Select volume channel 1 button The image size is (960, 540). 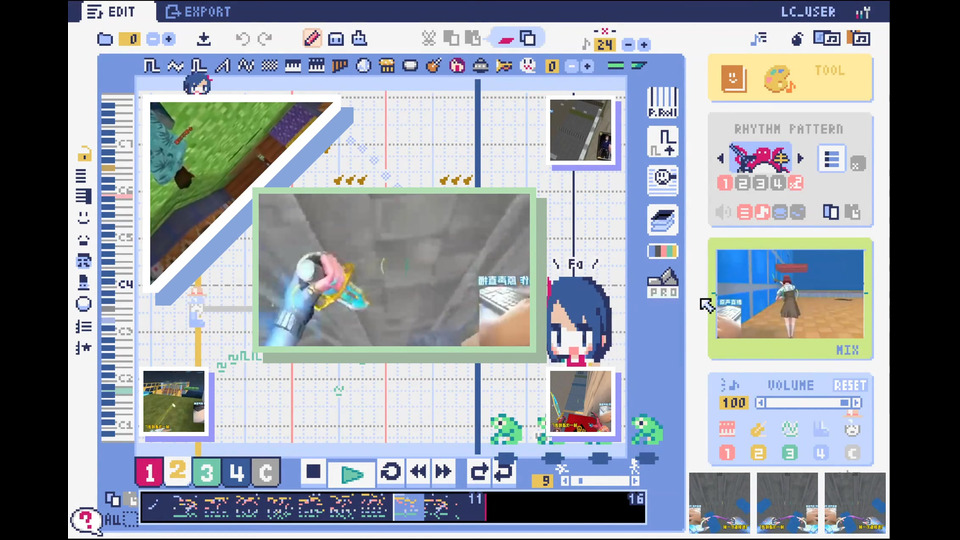727,453
